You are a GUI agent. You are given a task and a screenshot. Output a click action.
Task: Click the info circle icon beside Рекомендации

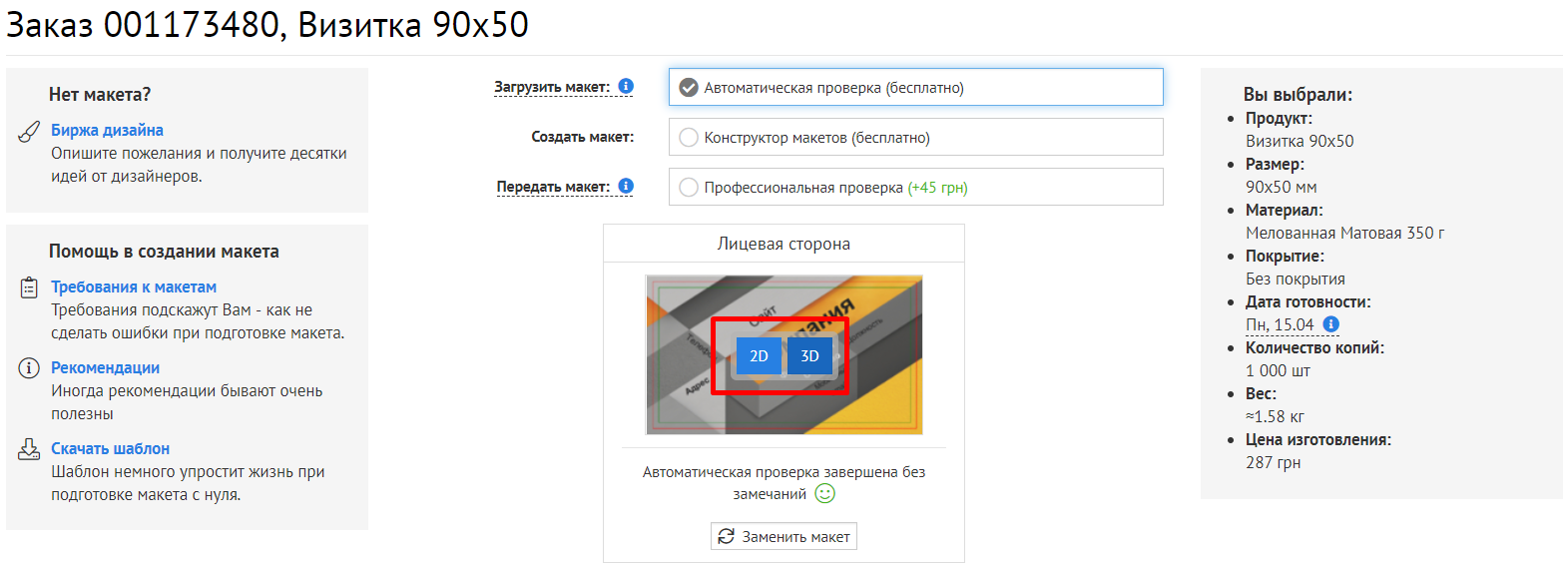pos(29,368)
